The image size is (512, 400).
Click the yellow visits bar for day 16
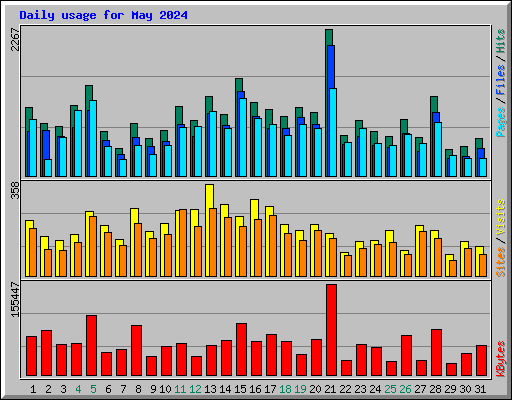(254, 209)
